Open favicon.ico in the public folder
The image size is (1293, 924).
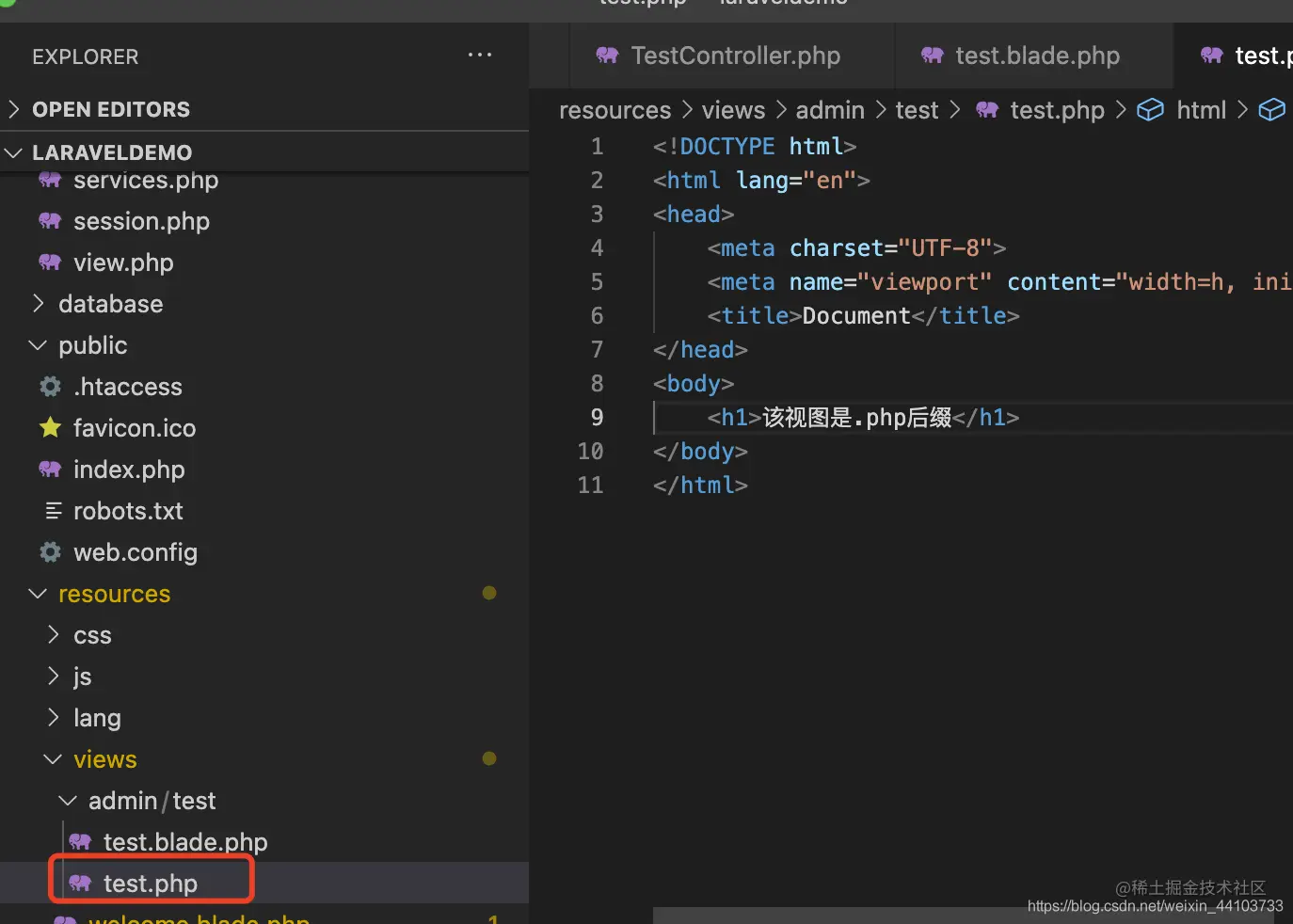[135, 428]
